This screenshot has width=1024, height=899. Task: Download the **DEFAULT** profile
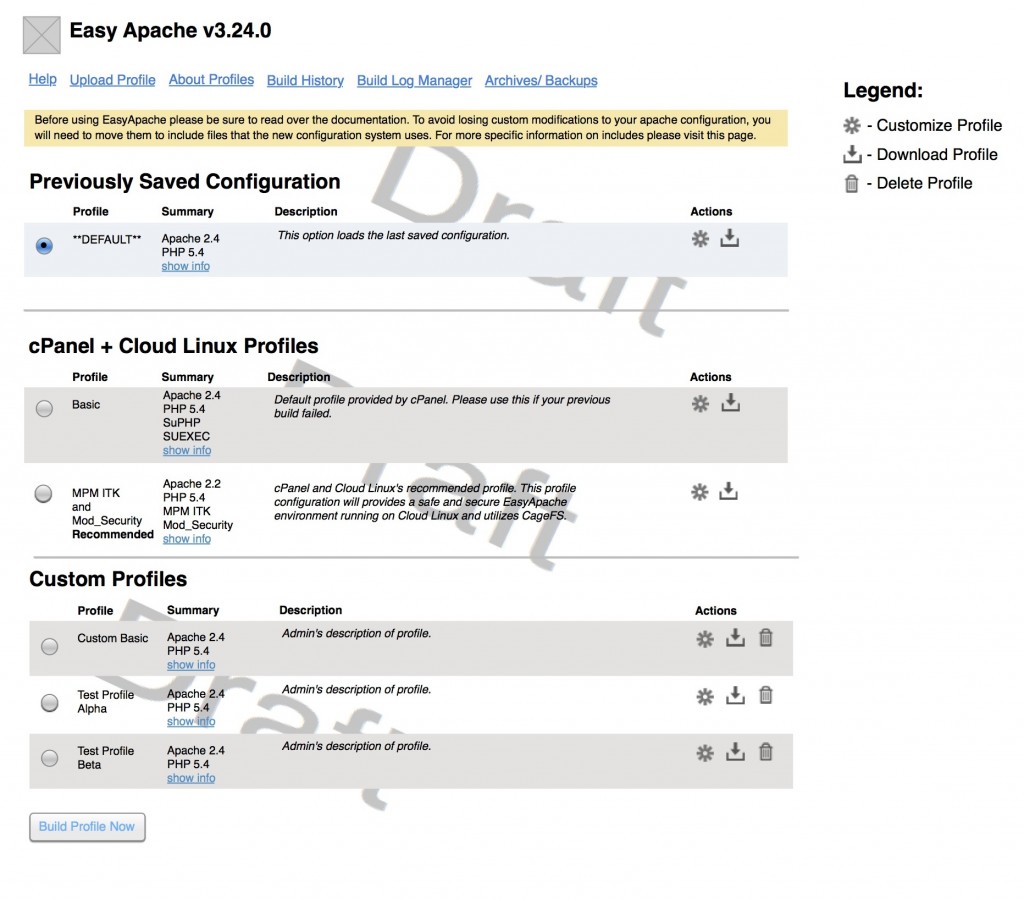point(731,239)
